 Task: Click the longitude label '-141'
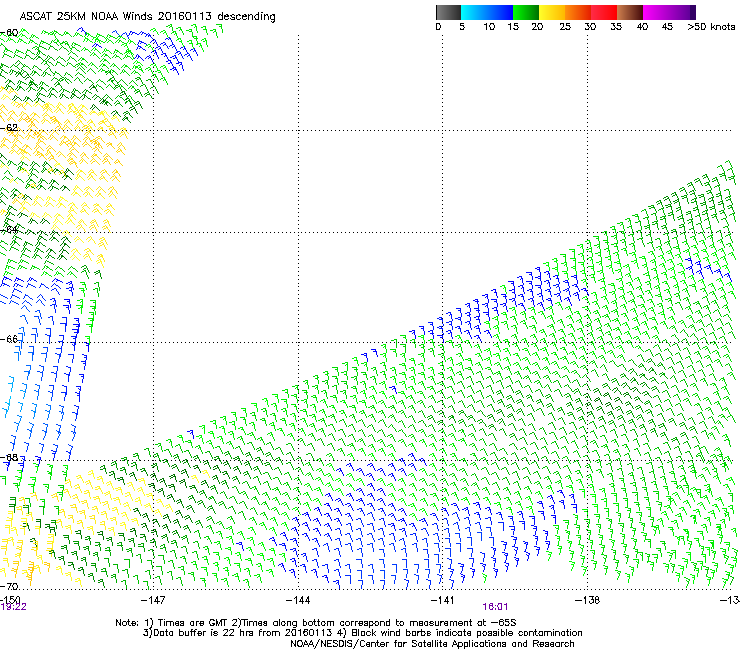tap(442, 600)
